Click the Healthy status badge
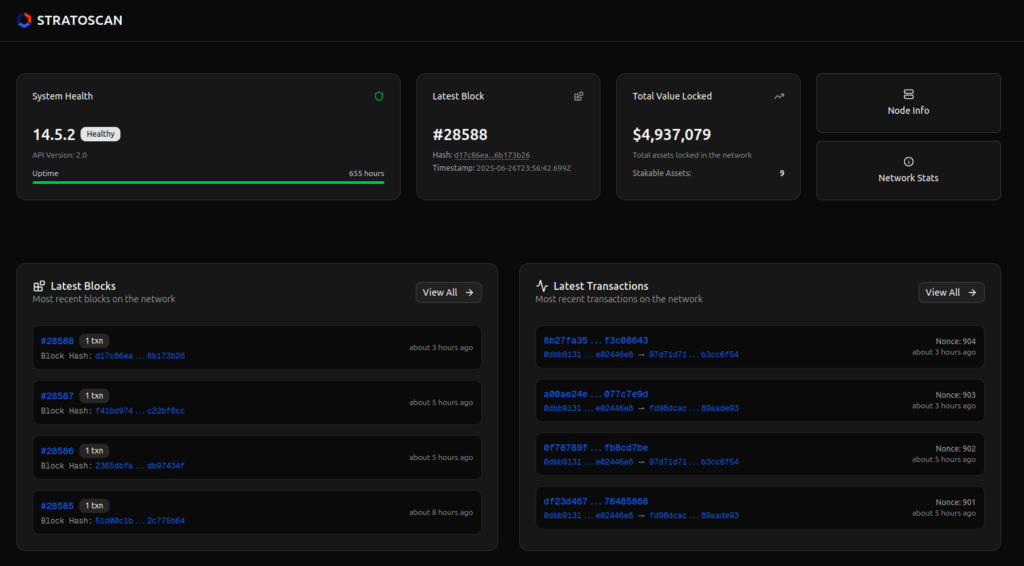1024x566 pixels. tap(100, 134)
